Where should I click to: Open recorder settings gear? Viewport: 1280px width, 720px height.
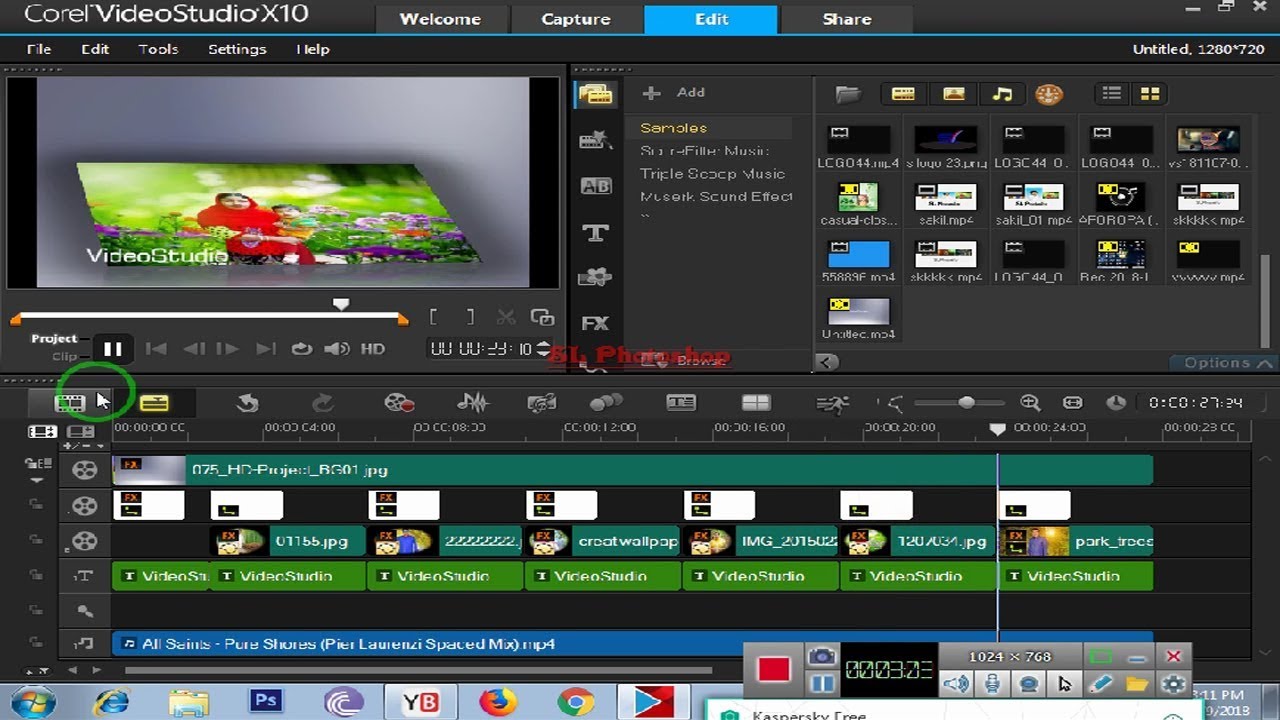point(1173,685)
